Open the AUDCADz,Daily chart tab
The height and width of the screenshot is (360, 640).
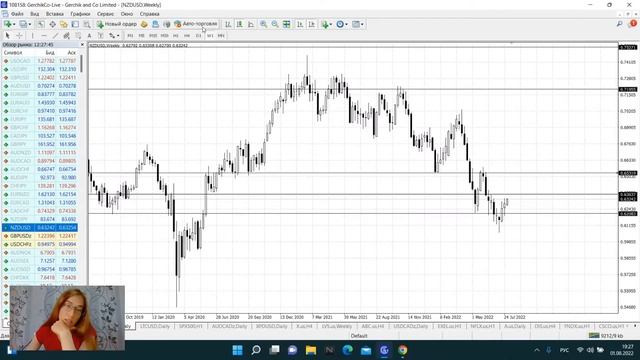pos(229,326)
